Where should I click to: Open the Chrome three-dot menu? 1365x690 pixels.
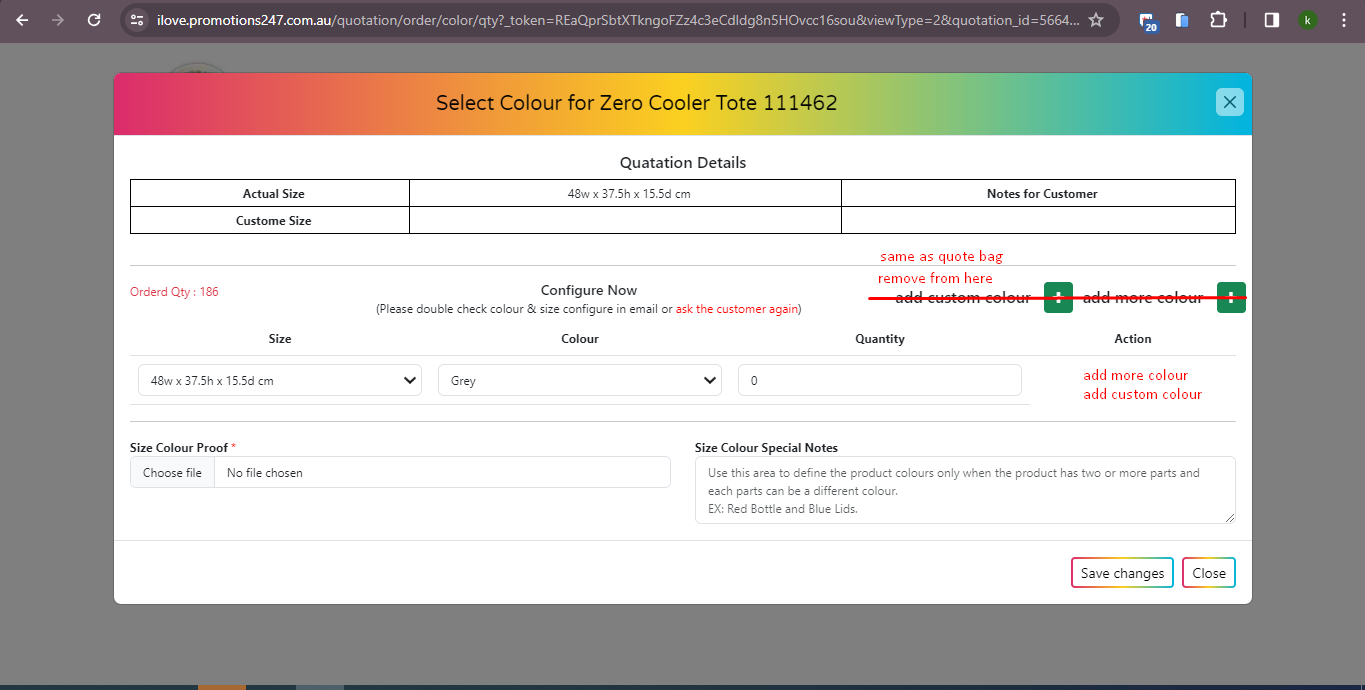click(x=1343, y=20)
